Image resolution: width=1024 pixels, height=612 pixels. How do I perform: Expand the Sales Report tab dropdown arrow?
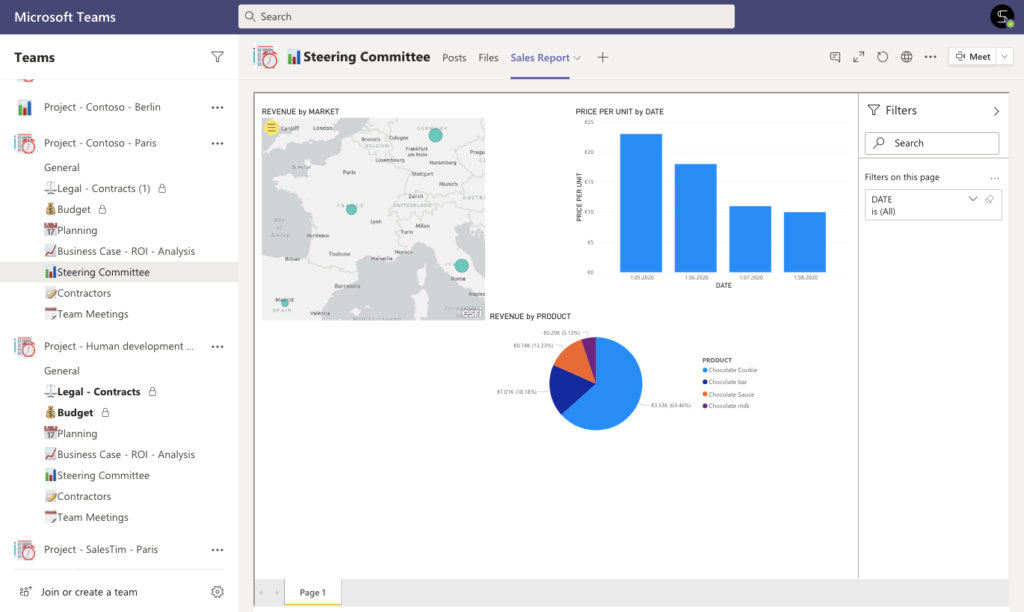click(x=577, y=58)
